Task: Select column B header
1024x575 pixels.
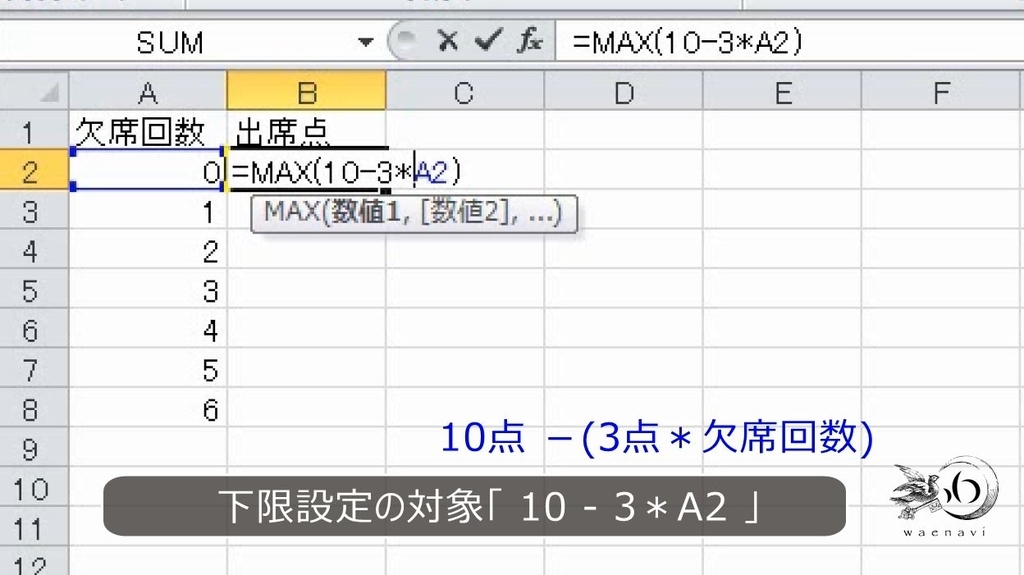Action: pos(306,91)
